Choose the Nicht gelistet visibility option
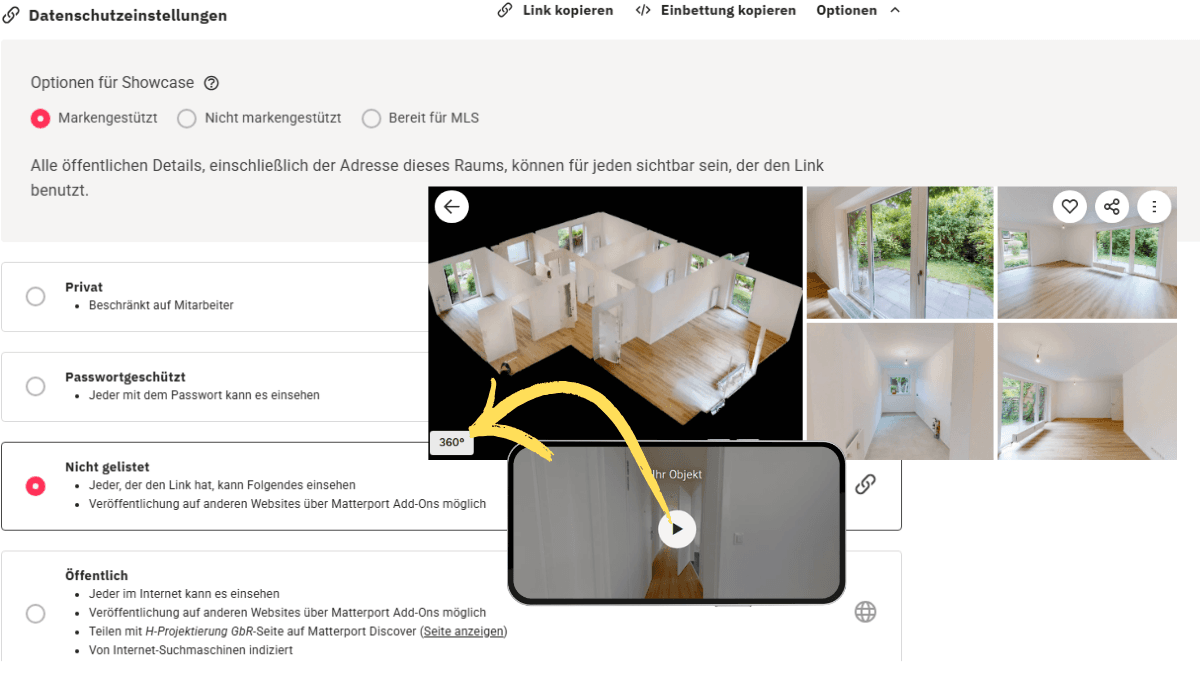The height and width of the screenshot is (675, 1200). [35, 486]
